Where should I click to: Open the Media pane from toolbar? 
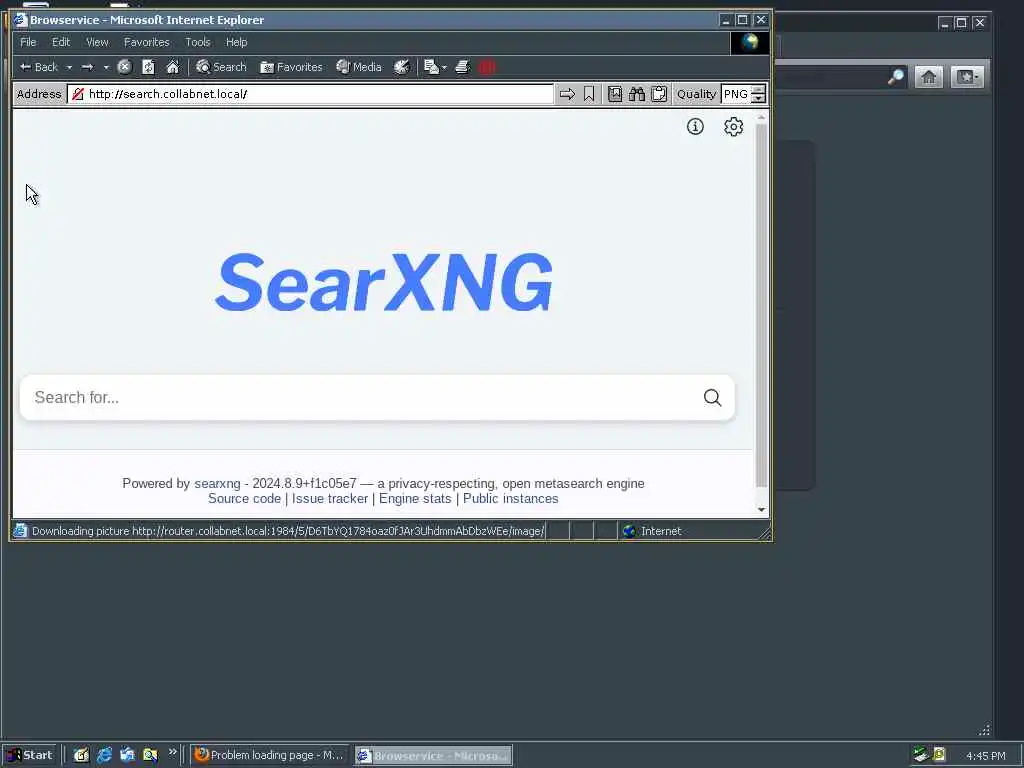tap(359, 67)
